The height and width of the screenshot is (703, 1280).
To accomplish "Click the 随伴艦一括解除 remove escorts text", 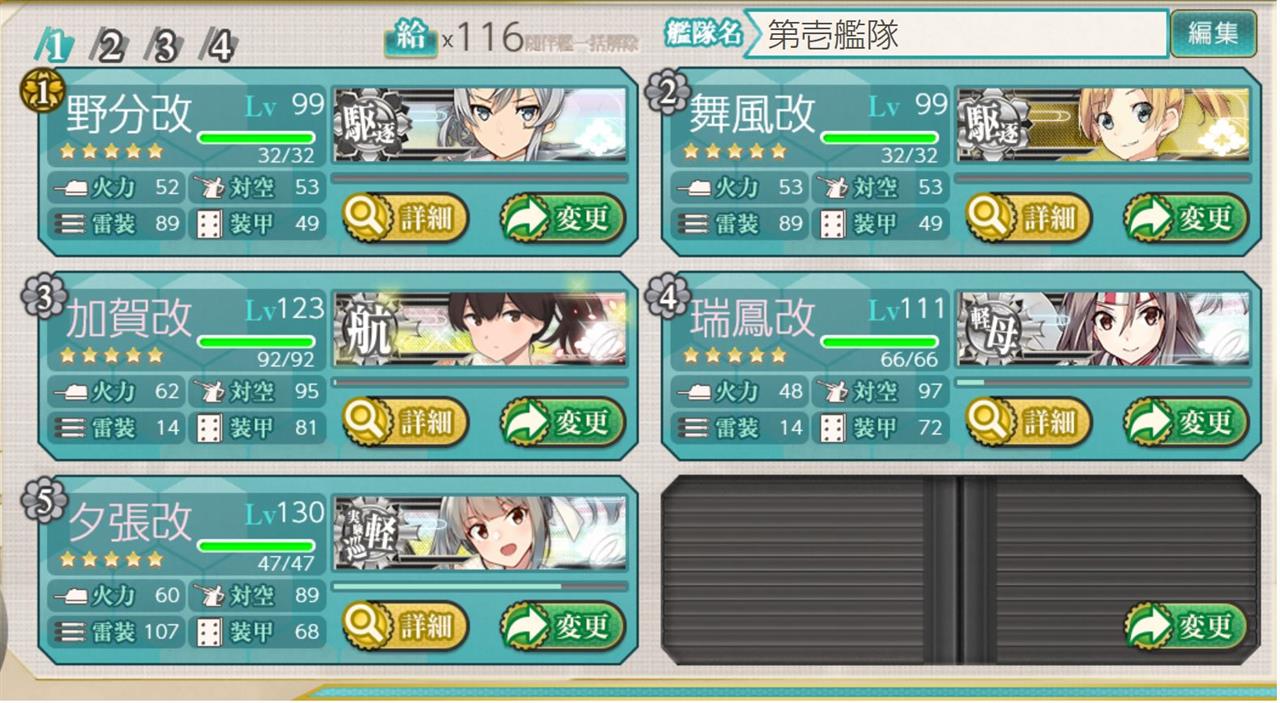I will 577,40.
